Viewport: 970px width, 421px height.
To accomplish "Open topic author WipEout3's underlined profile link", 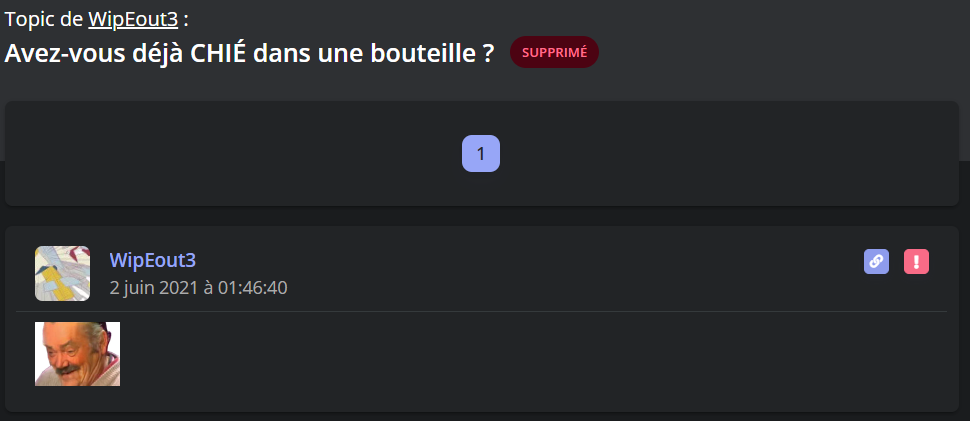I will (x=133, y=19).
